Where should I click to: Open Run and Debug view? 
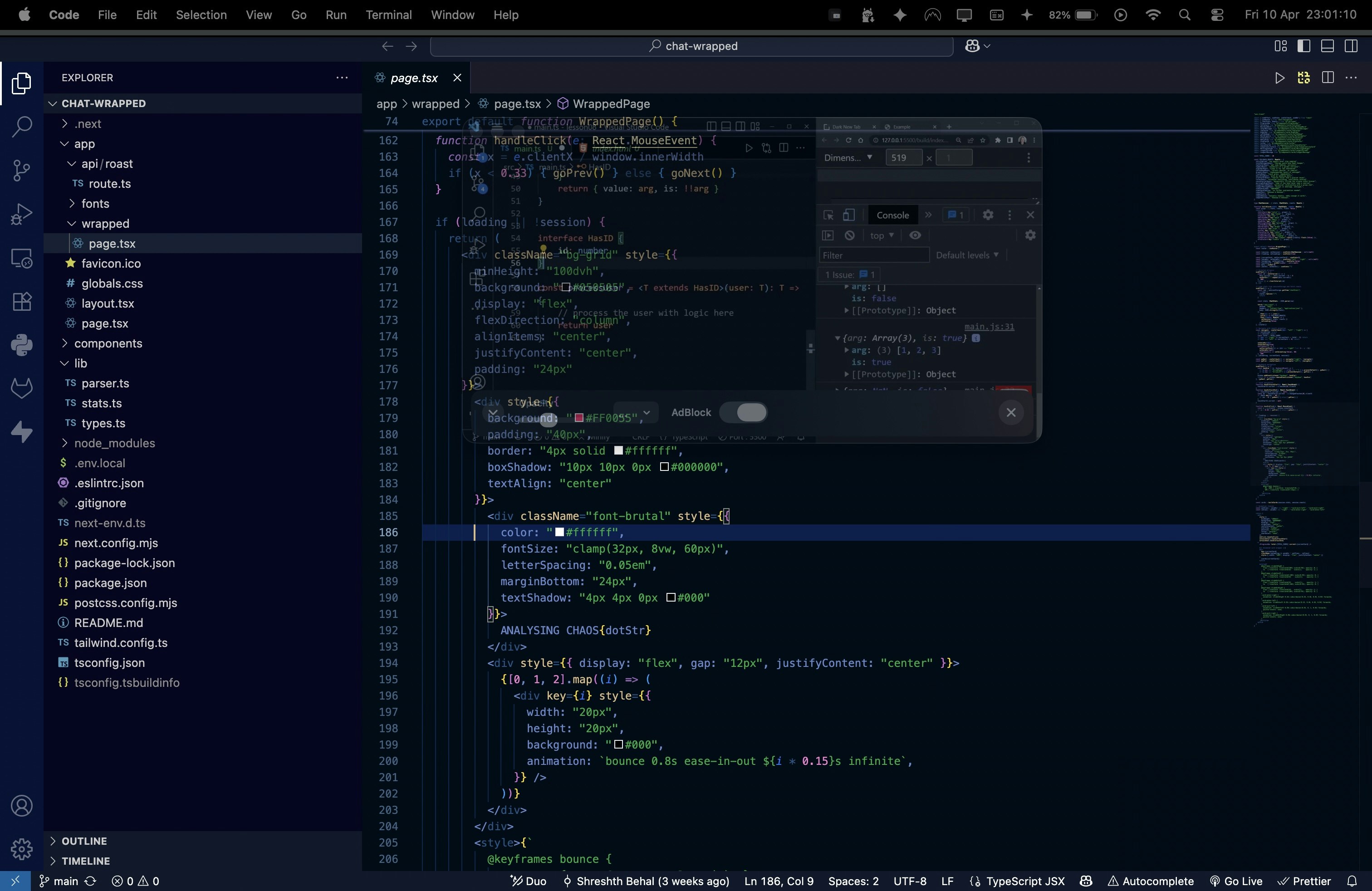pyautogui.click(x=21, y=214)
